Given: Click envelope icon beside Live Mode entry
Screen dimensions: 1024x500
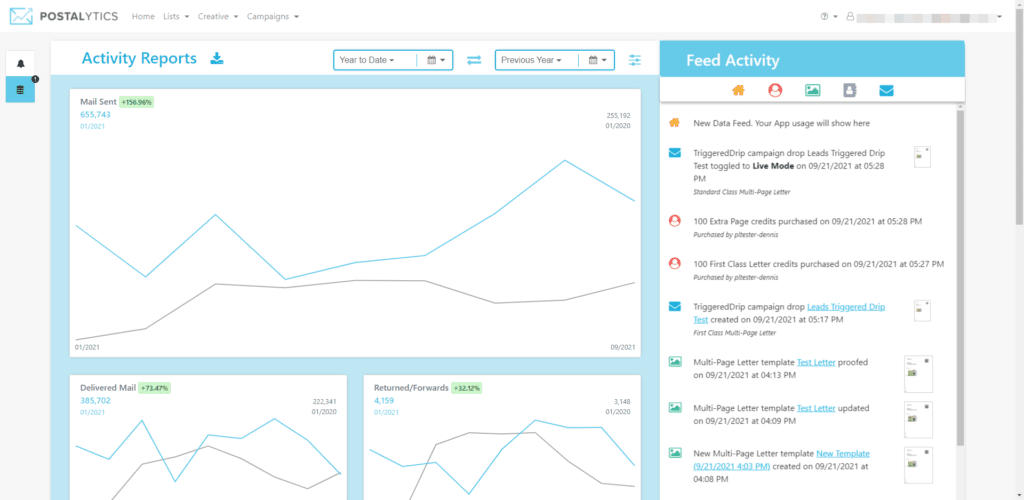Looking at the screenshot, I should pyautogui.click(x=675, y=153).
